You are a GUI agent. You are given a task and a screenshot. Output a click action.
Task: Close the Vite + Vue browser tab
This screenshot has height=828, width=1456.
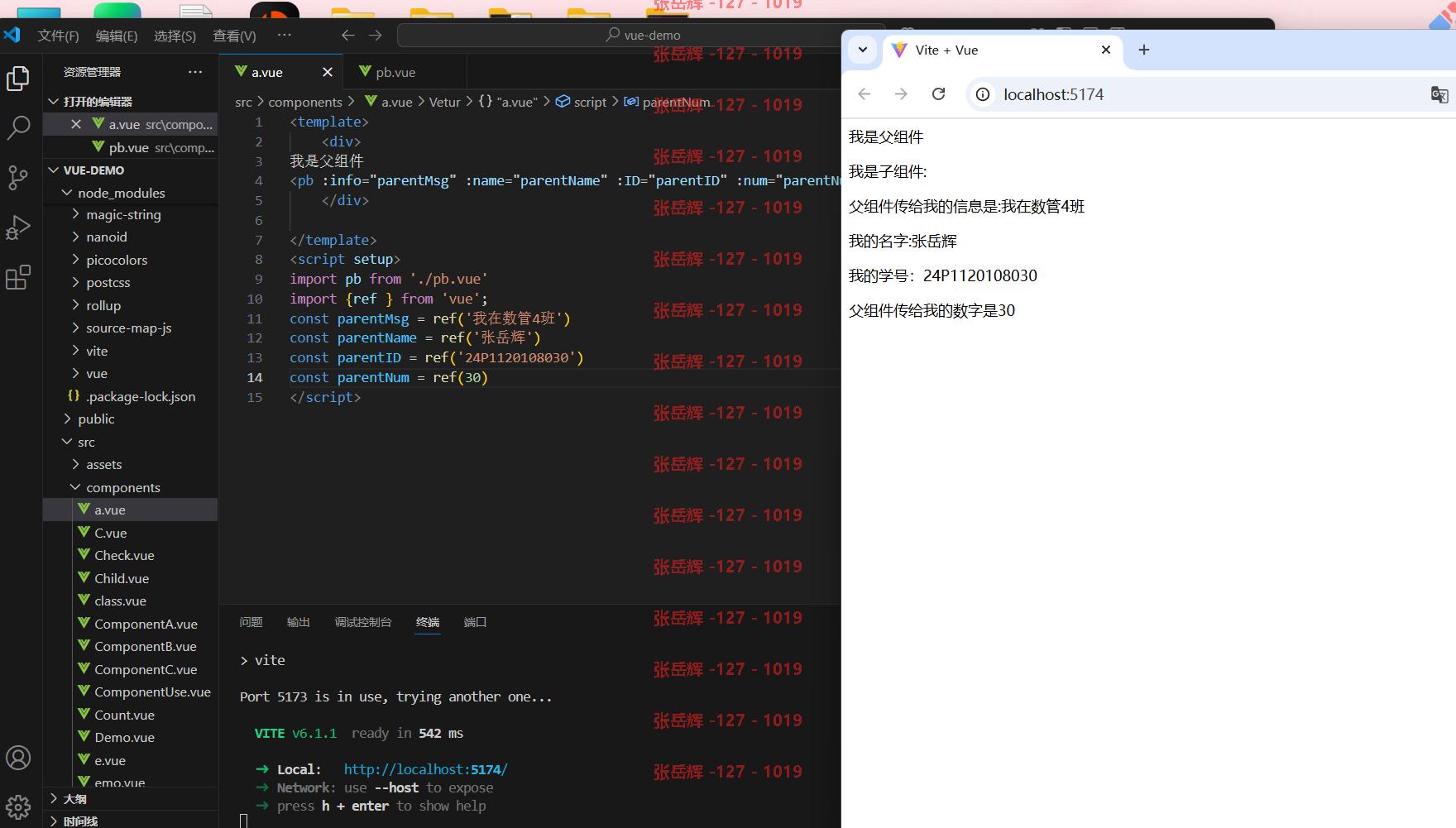click(1106, 50)
